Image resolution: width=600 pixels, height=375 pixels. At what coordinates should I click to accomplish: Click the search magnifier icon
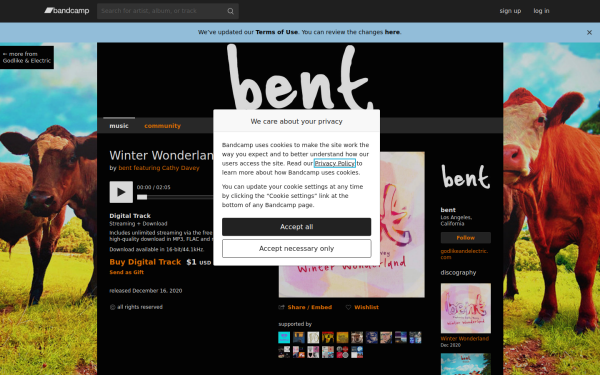pos(230,11)
